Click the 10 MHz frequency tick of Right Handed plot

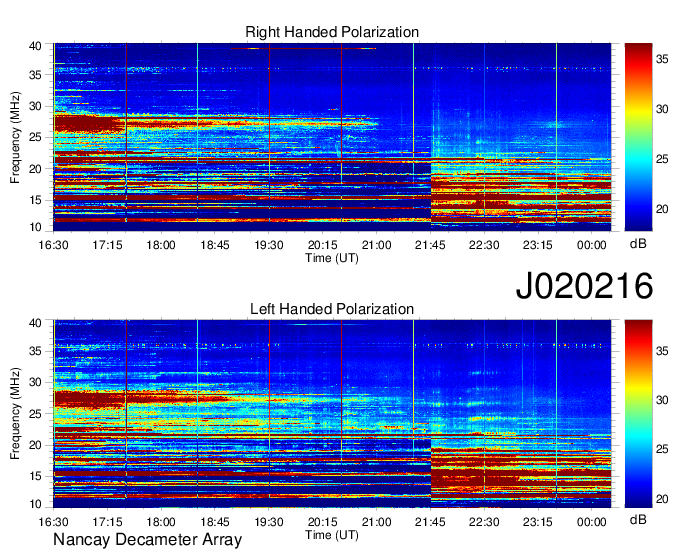35,227
